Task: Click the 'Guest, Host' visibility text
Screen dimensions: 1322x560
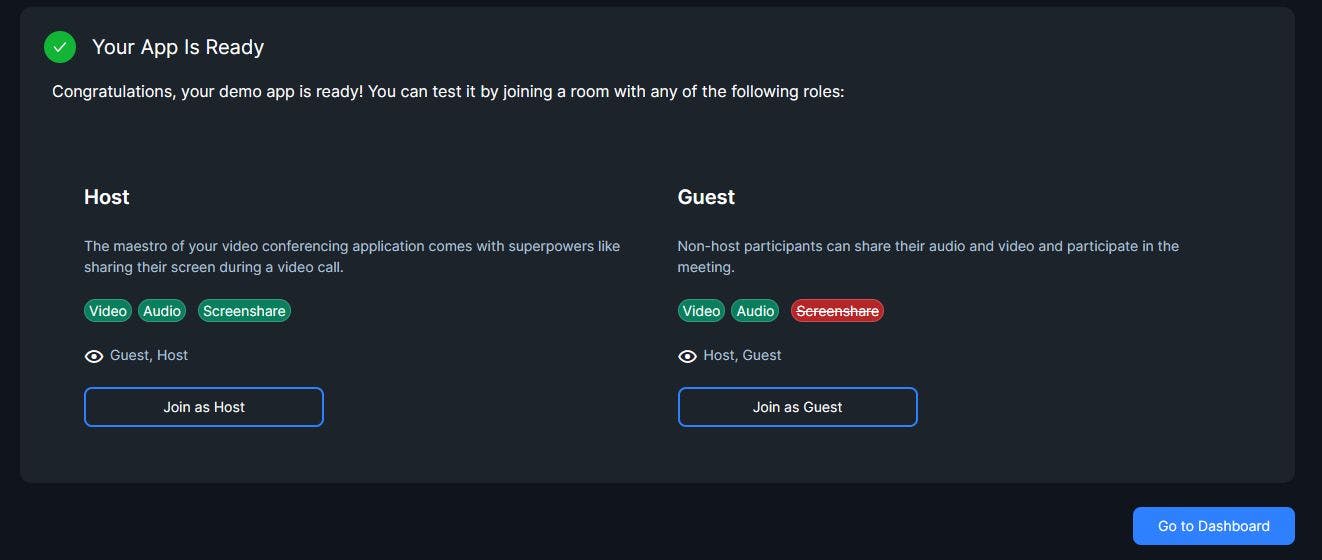Action: pos(149,355)
